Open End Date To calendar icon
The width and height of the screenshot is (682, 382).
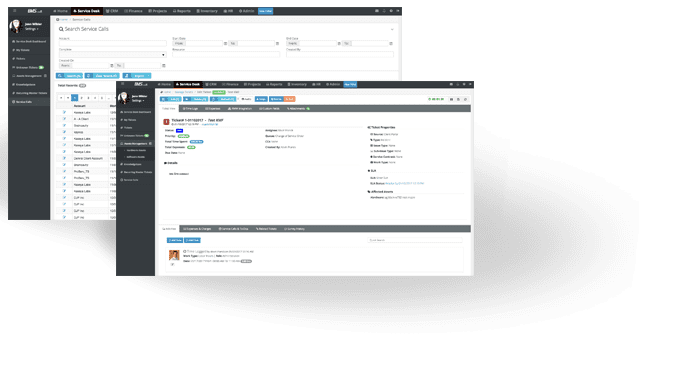tap(391, 44)
